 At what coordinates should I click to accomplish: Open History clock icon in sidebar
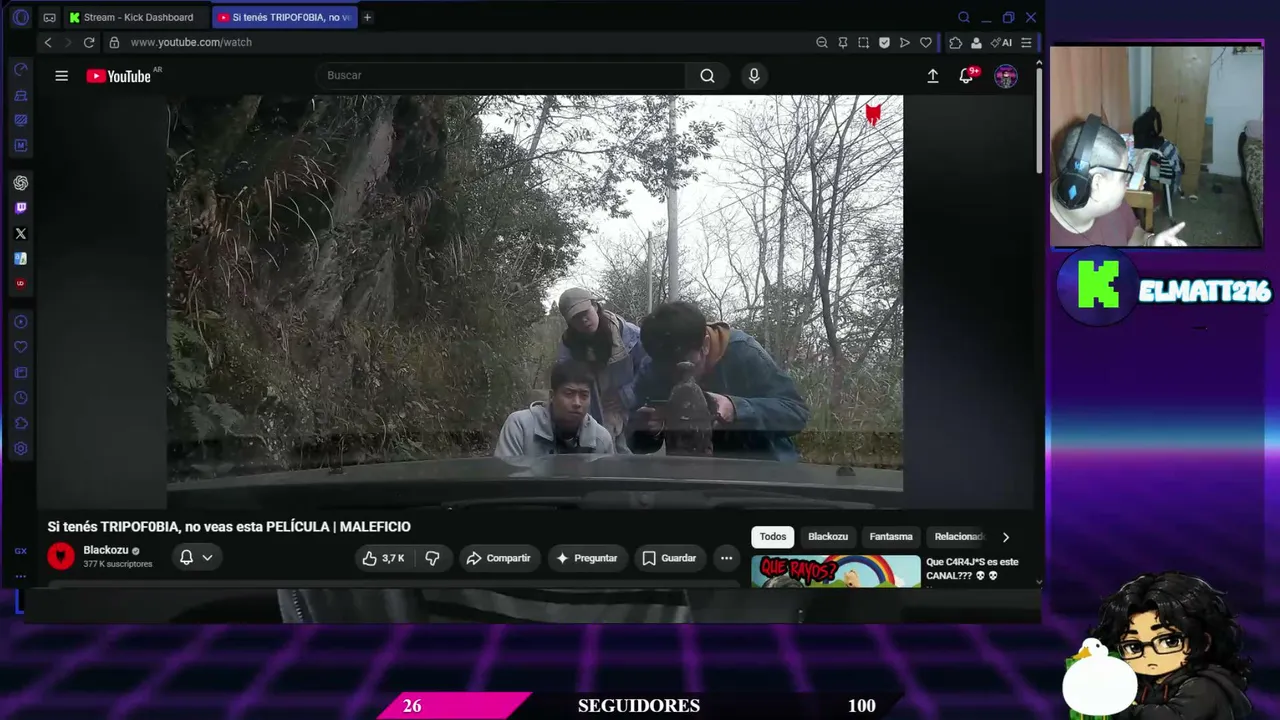point(20,398)
